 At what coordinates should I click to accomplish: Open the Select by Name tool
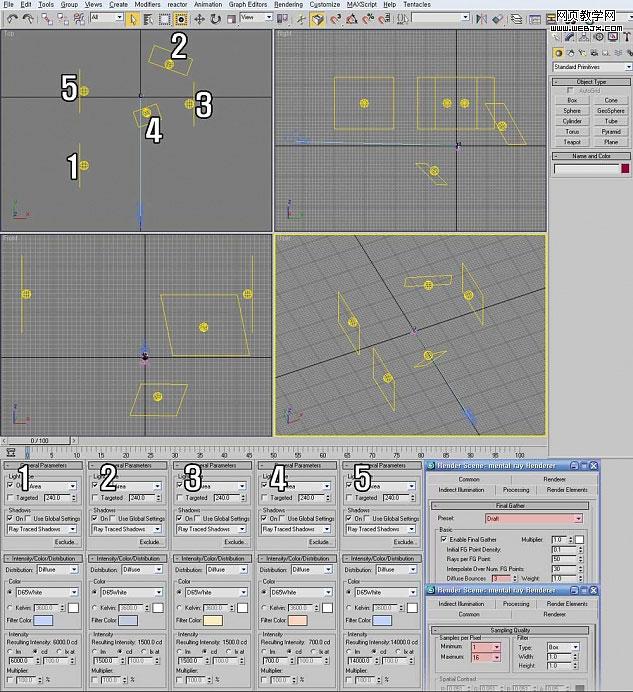coord(148,19)
